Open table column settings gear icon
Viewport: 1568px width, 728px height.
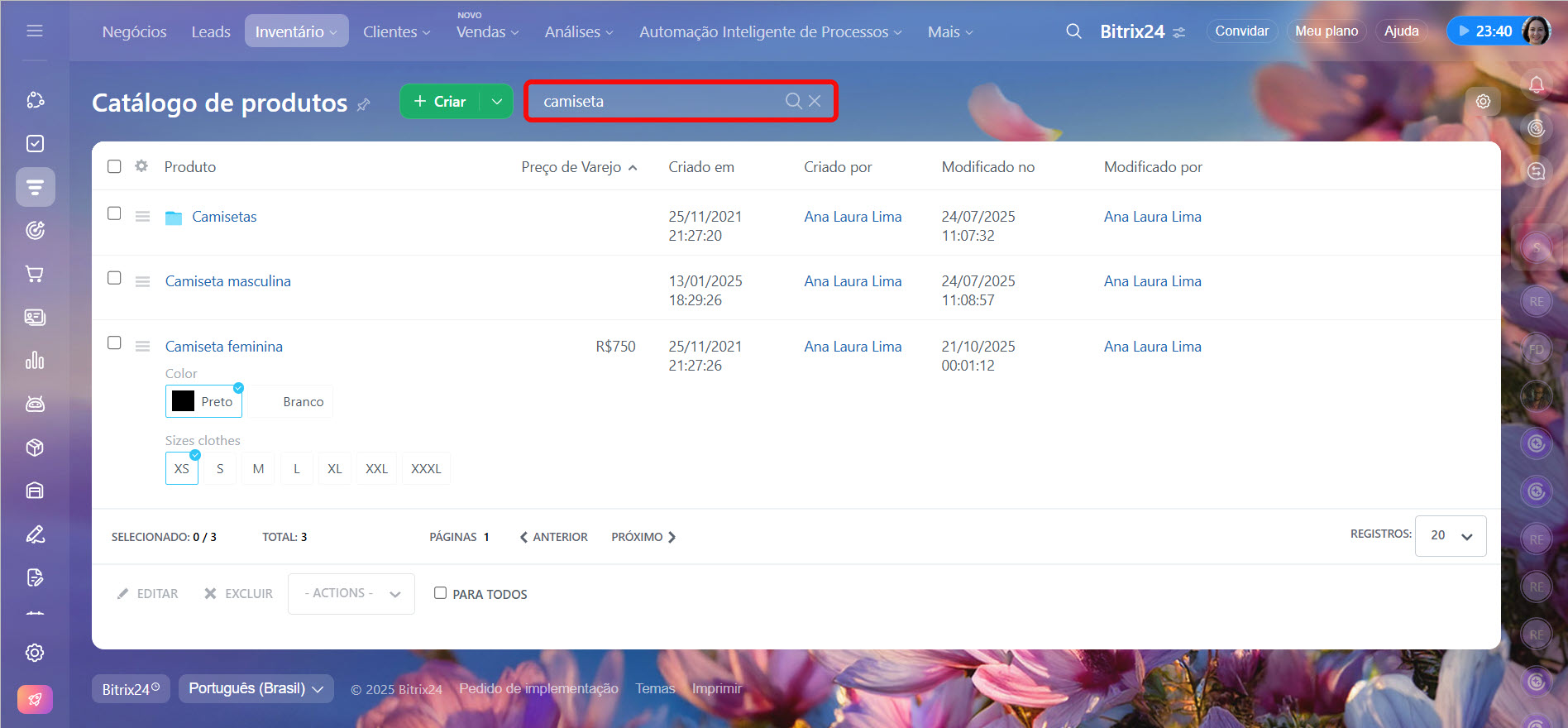(x=141, y=166)
